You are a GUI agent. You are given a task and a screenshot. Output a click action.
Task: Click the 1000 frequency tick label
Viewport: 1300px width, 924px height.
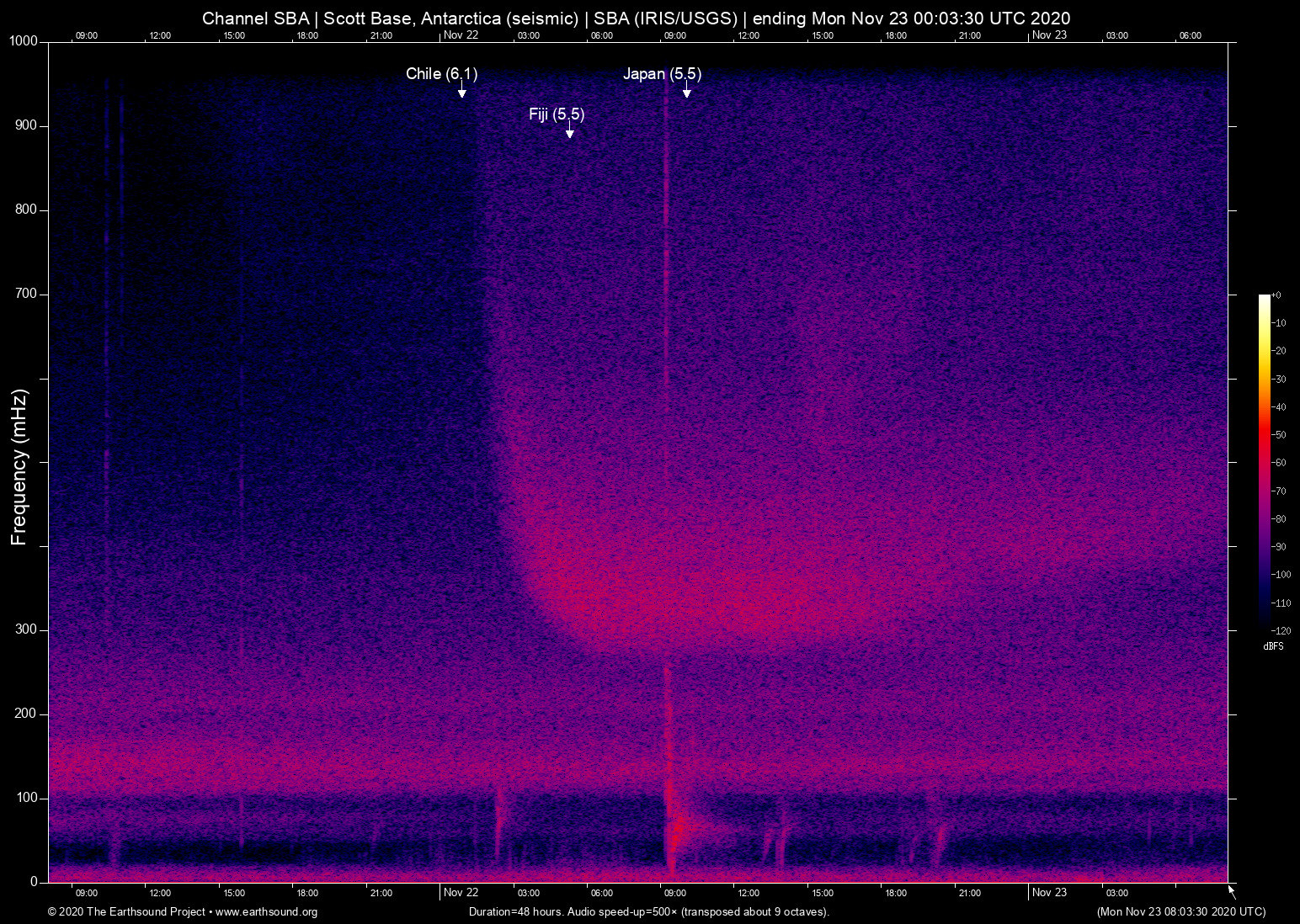(24, 41)
